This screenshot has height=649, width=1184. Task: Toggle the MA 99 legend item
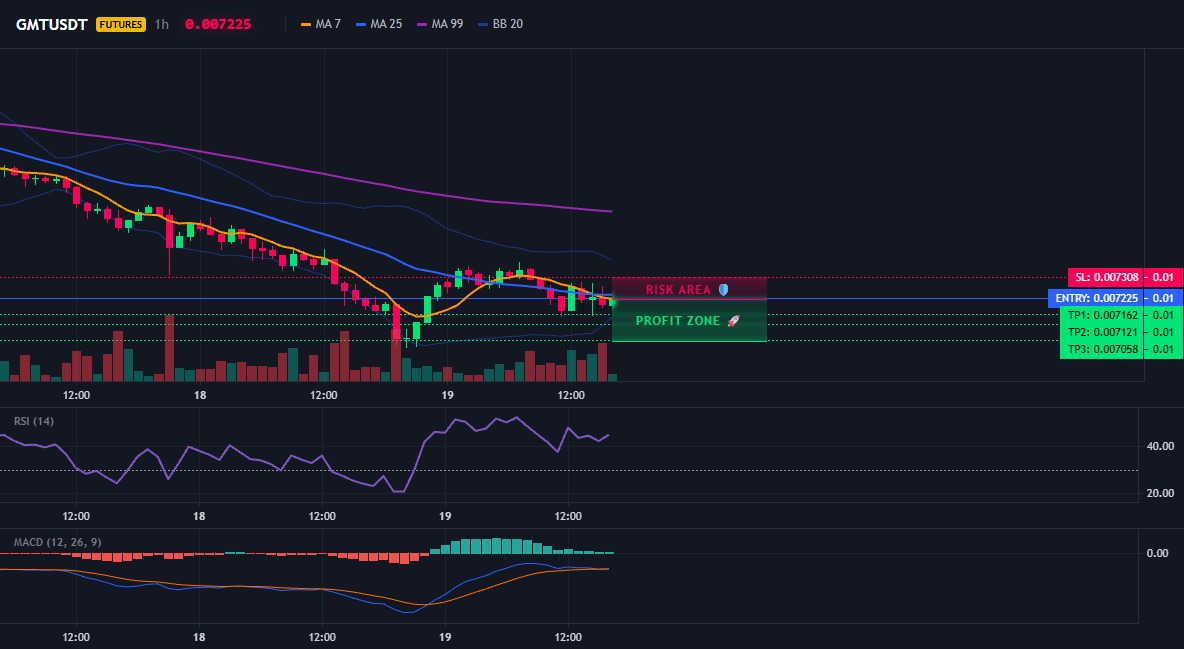pos(440,24)
